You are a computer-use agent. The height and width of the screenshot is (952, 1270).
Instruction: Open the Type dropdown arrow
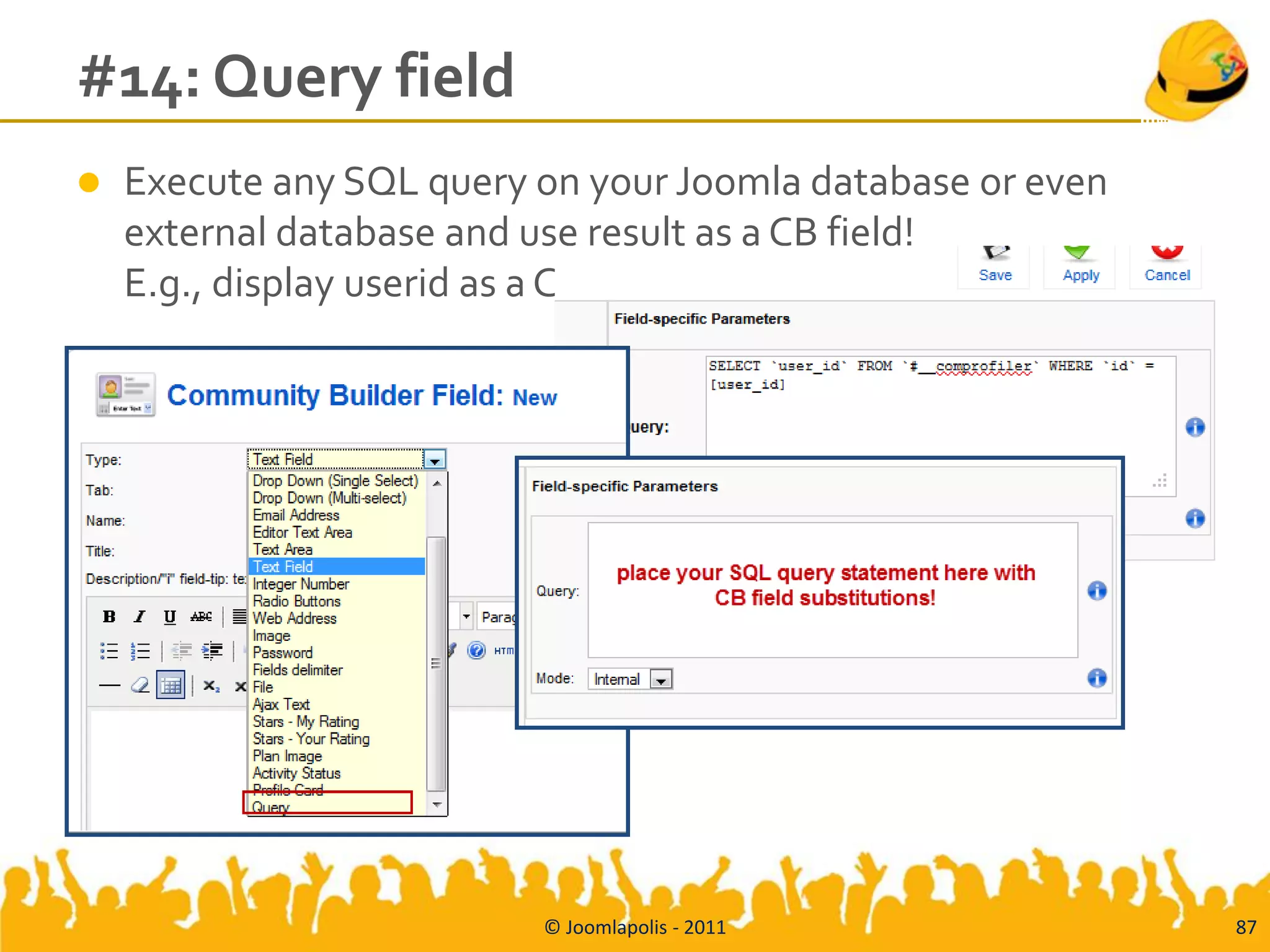pos(435,460)
